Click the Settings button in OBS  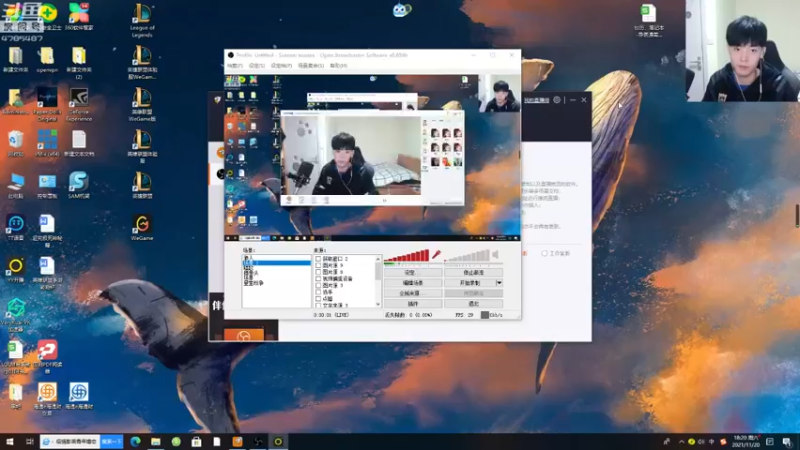[x=413, y=272]
